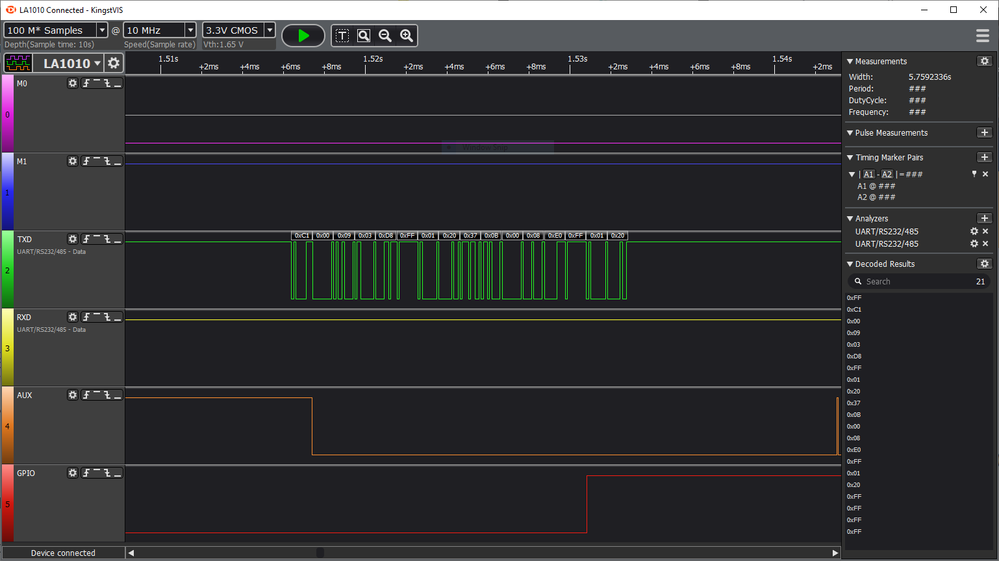Add a new timing marker pair
The width and height of the screenshot is (999, 561).
[984, 157]
